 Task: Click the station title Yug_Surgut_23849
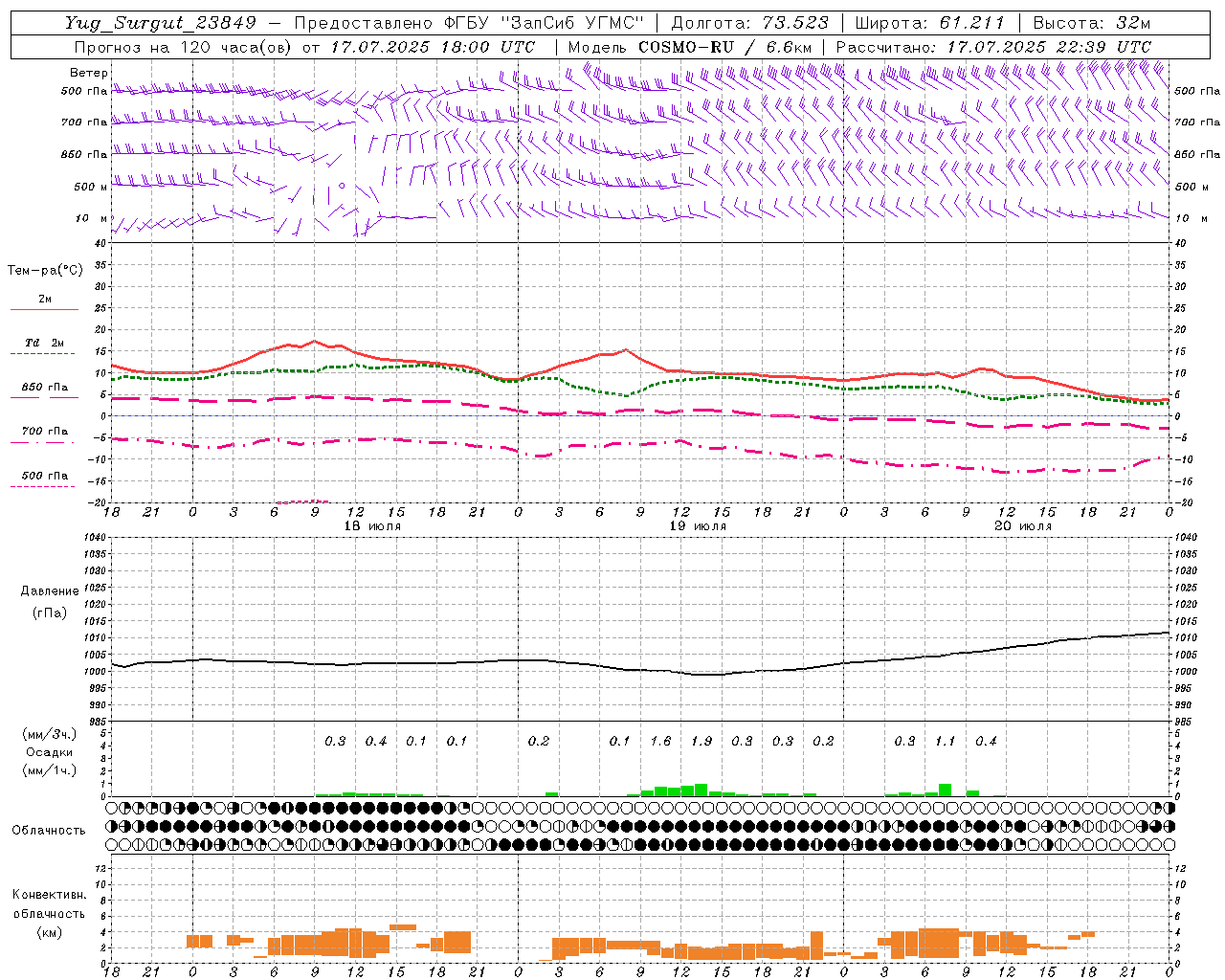point(161,23)
